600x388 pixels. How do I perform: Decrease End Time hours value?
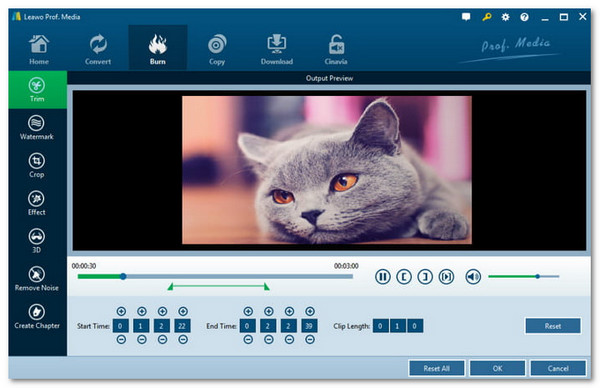(x=248, y=339)
